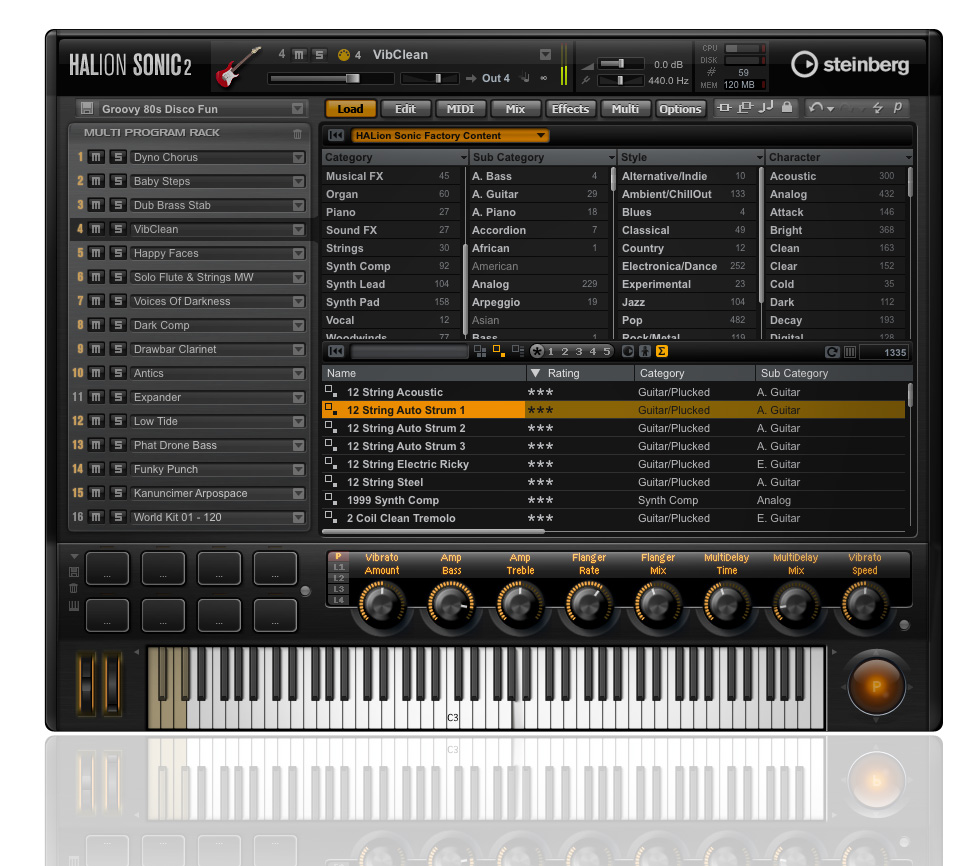Click the floppy disk icon beside Groovy 80s Disco Fun

87,108
